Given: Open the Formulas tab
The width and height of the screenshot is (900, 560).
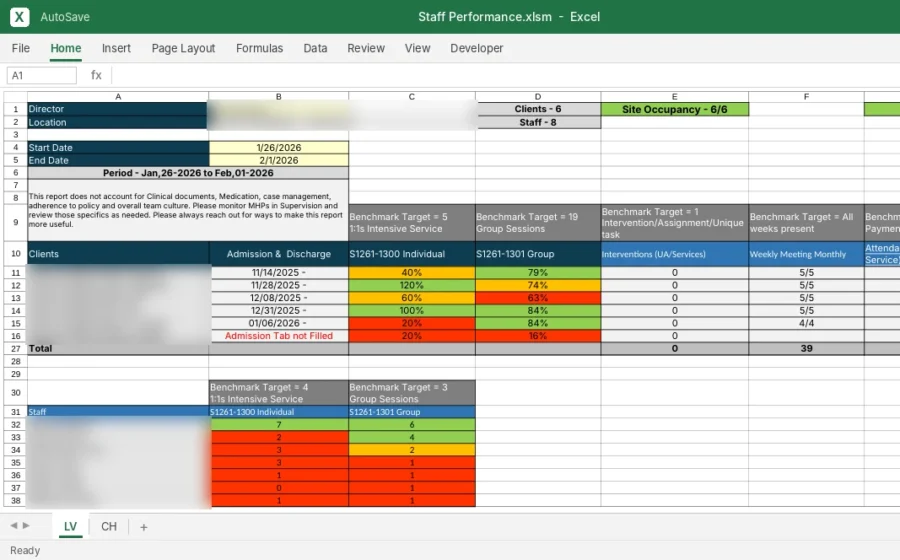Looking at the screenshot, I should [x=259, y=48].
